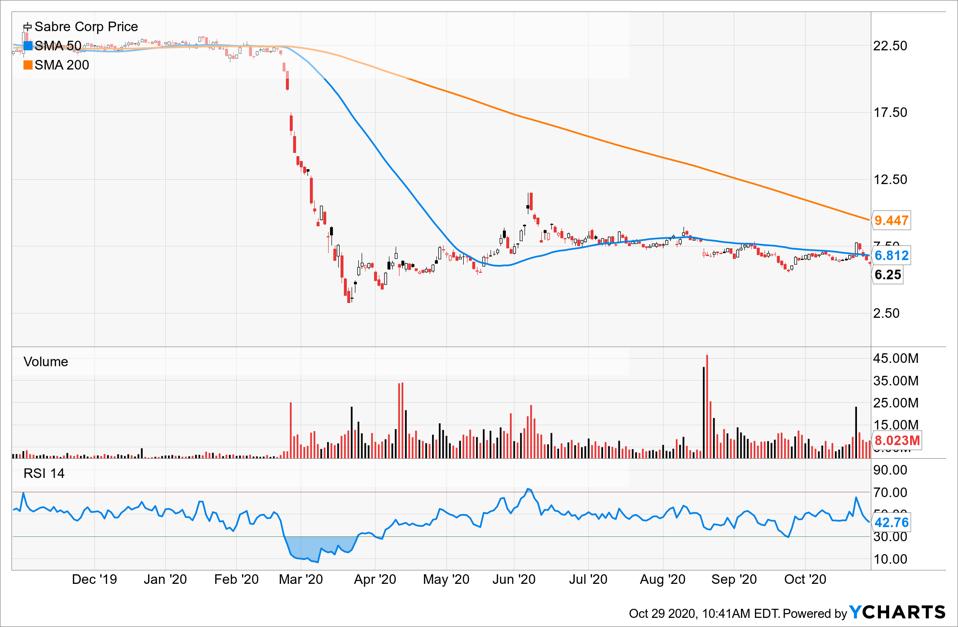Click the Dec '19 date axis label
The width and height of the screenshot is (958, 627).
click(94, 579)
